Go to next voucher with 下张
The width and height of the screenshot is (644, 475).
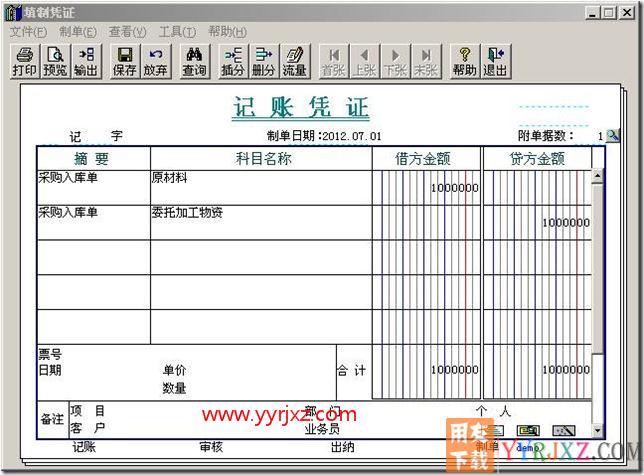(395, 62)
